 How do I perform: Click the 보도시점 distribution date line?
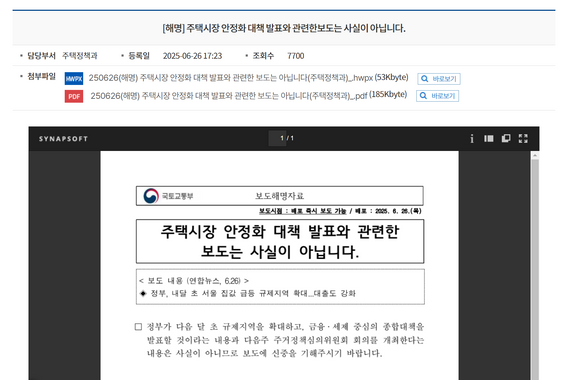point(340,211)
